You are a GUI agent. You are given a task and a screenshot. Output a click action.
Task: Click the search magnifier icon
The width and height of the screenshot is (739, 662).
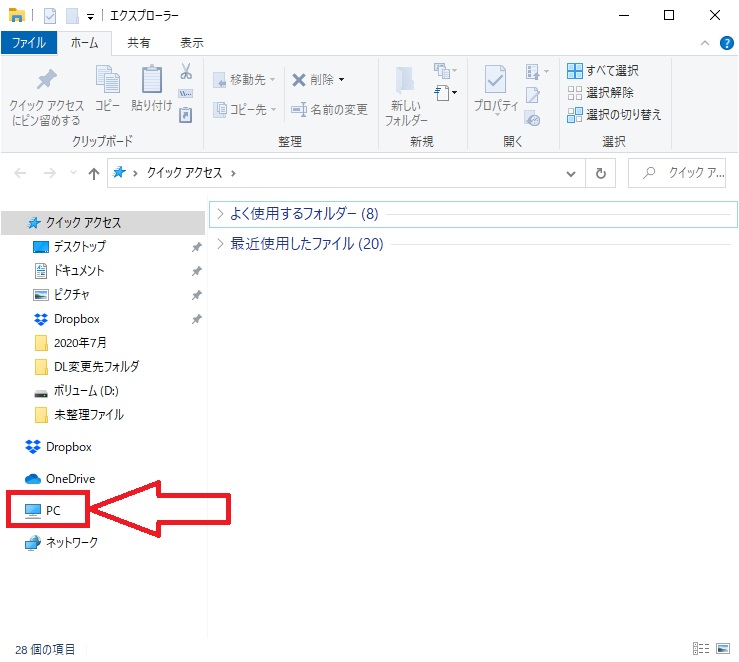[x=649, y=173]
